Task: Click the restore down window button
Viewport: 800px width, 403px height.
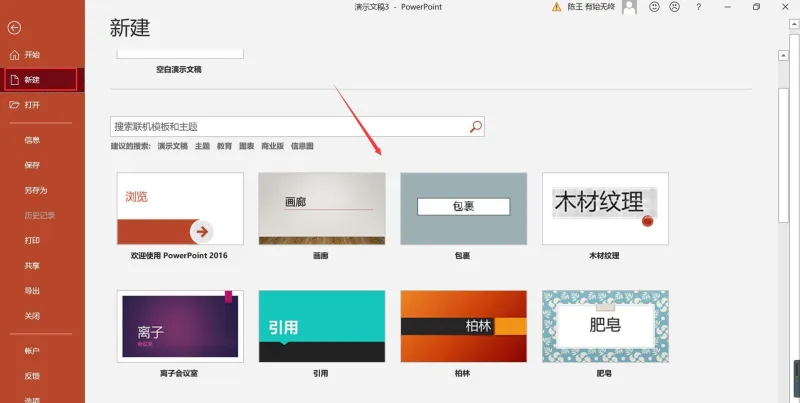Action: click(756, 7)
